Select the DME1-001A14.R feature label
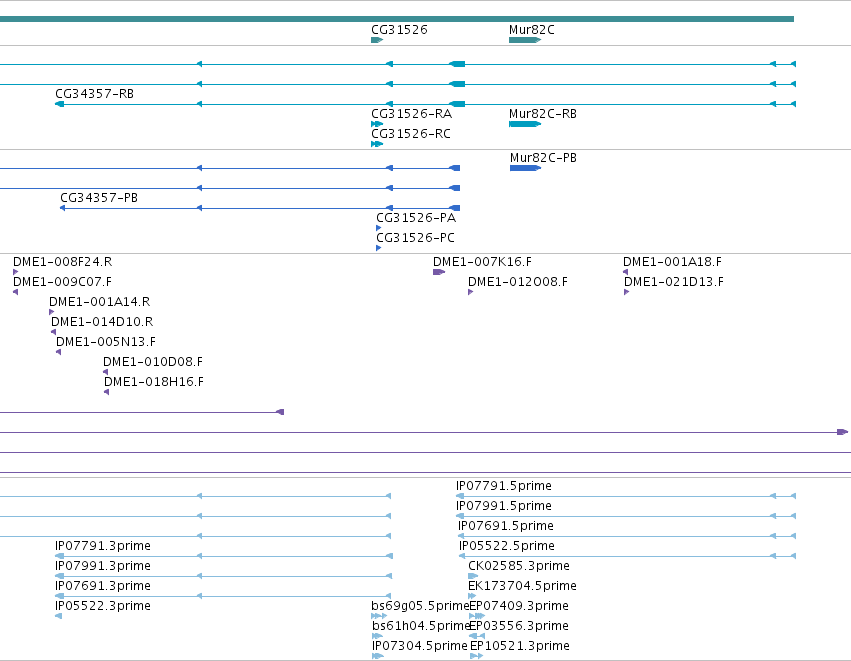 point(99,302)
